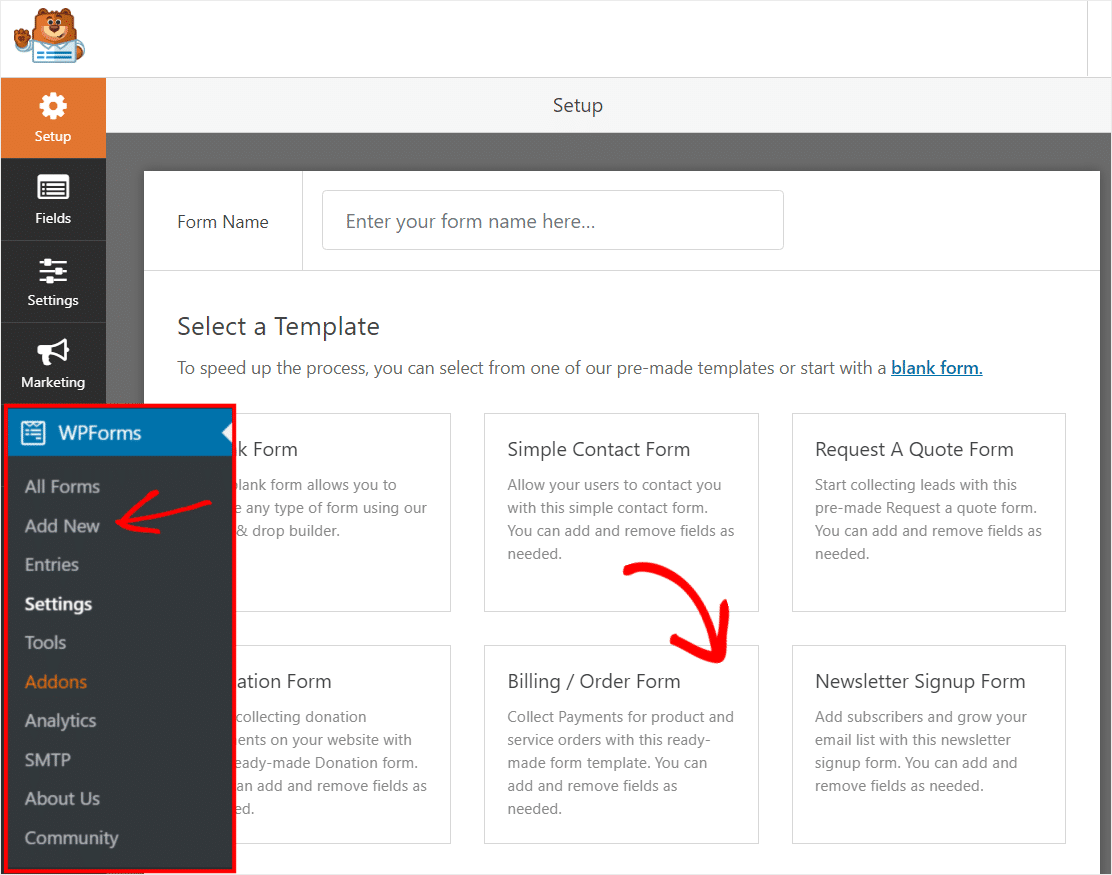The width and height of the screenshot is (1112, 875).
Task: Select Fields label in builder sidebar
Action: [x=52, y=218]
